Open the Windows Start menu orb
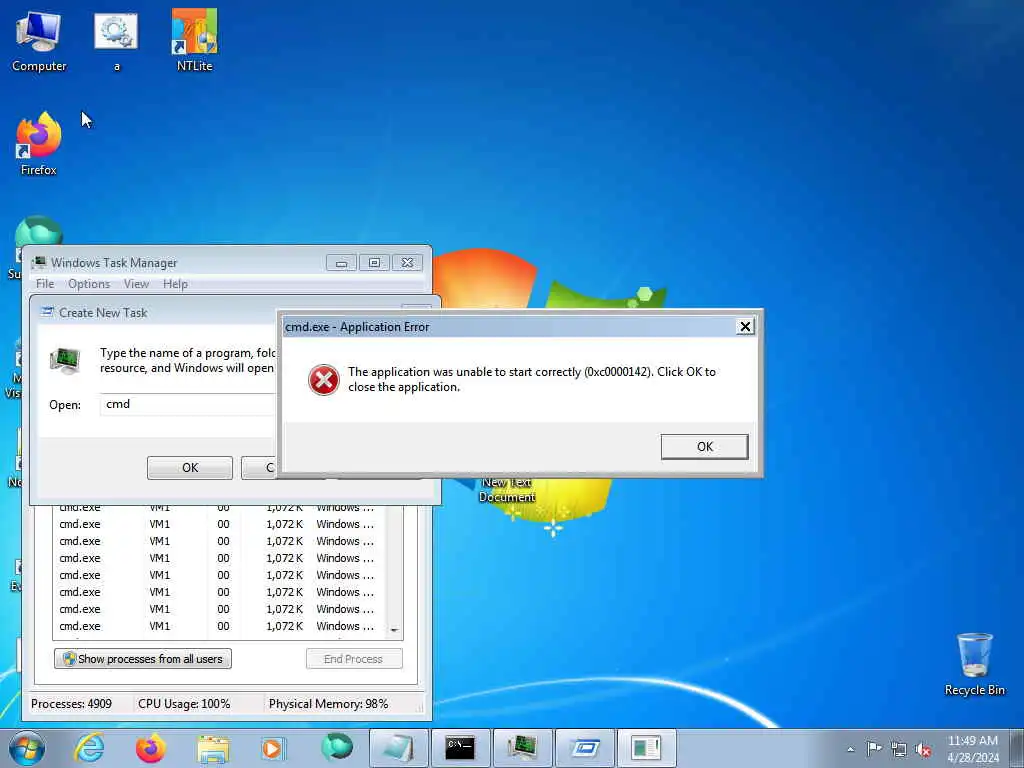Image resolution: width=1024 pixels, height=768 pixels. (27, 748)
